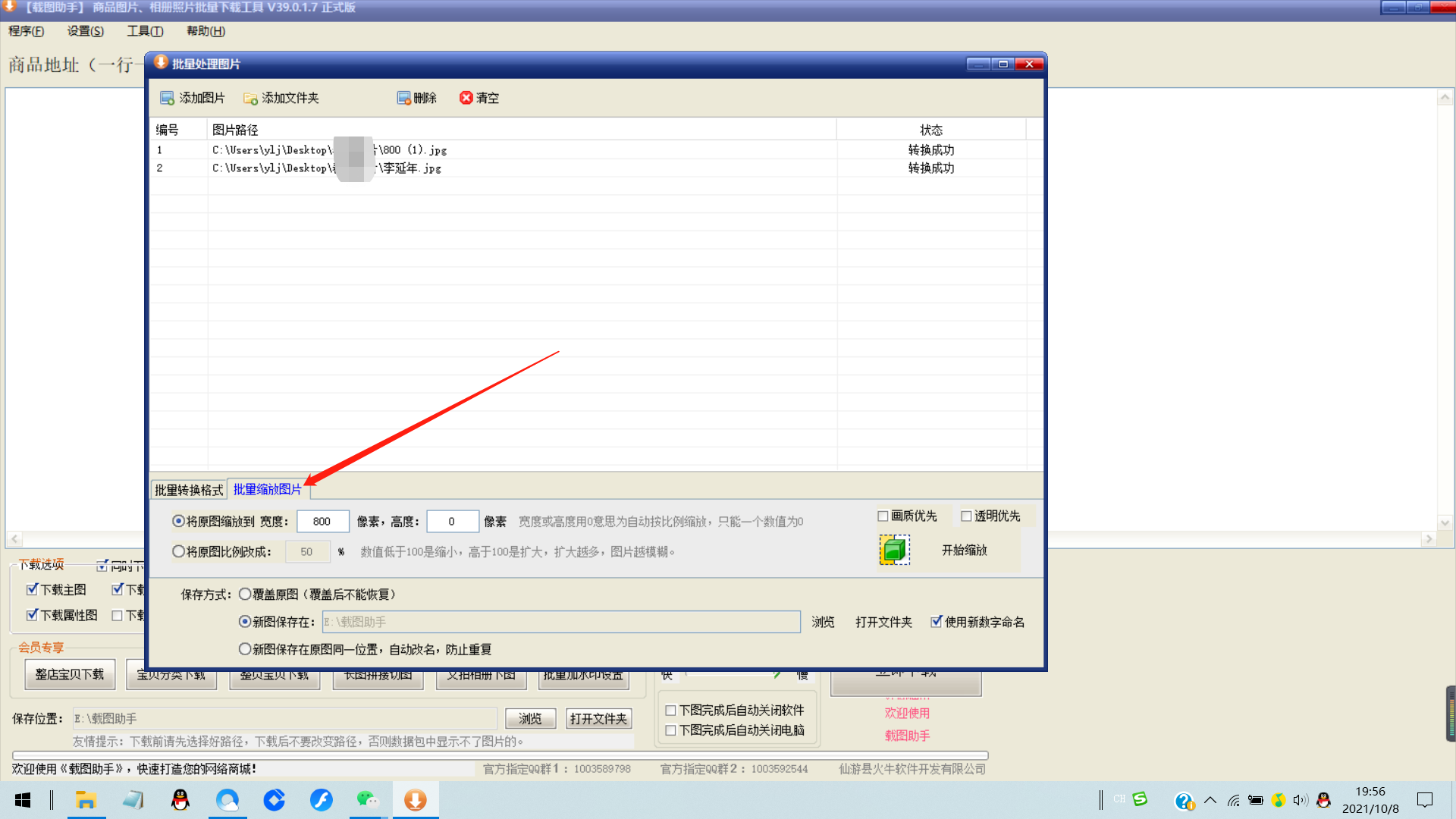Click the width pixel input field
The height and width of the screenshot is (819, 1456).
[322, 521]
